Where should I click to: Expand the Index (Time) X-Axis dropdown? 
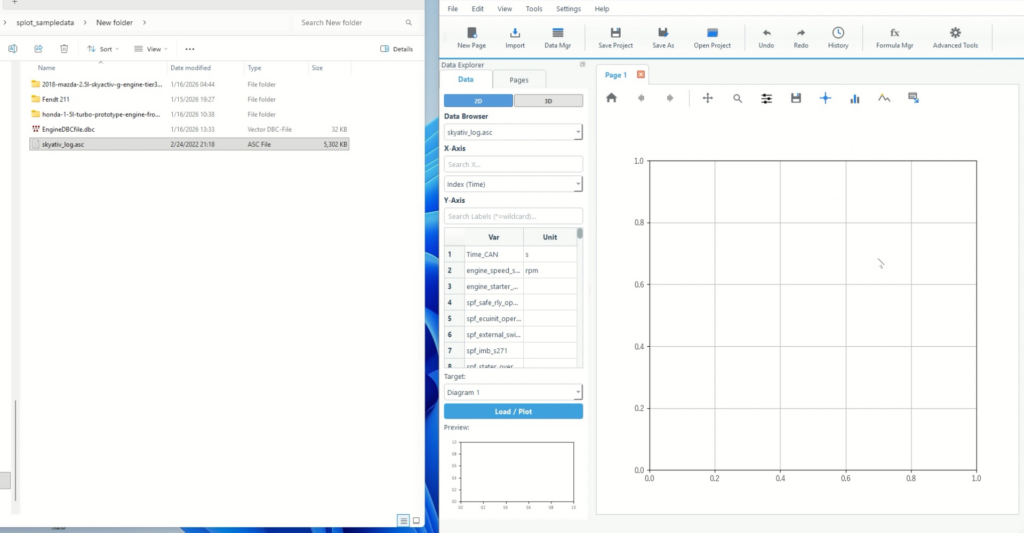pyautogui.click(x=513, y=184)
